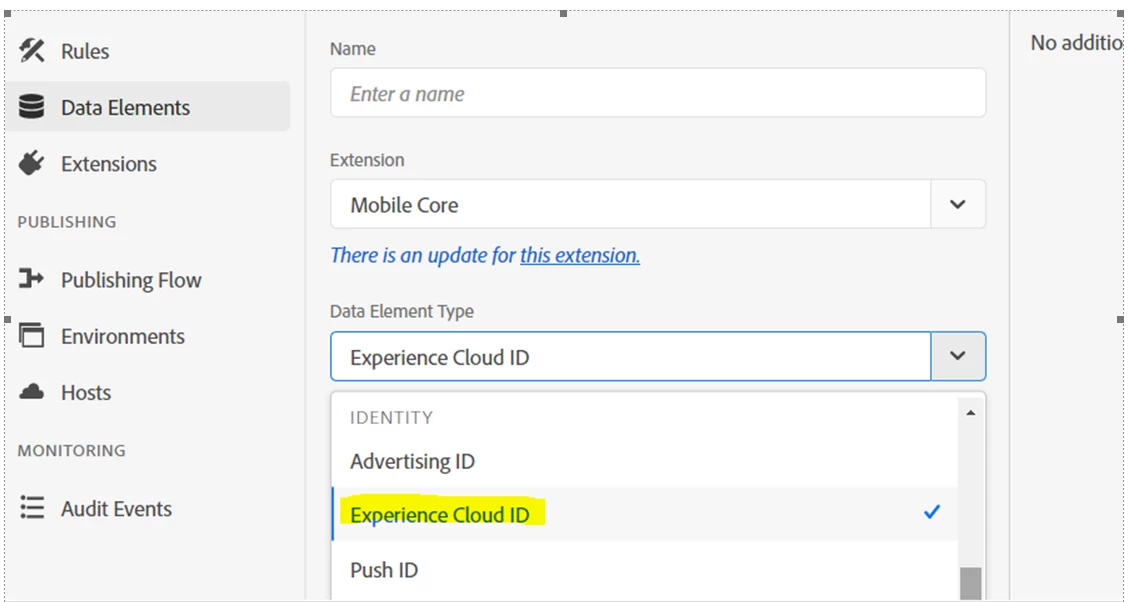
Task: Click the dropdown list scroll-up arrow
Action: click(969, 412)
